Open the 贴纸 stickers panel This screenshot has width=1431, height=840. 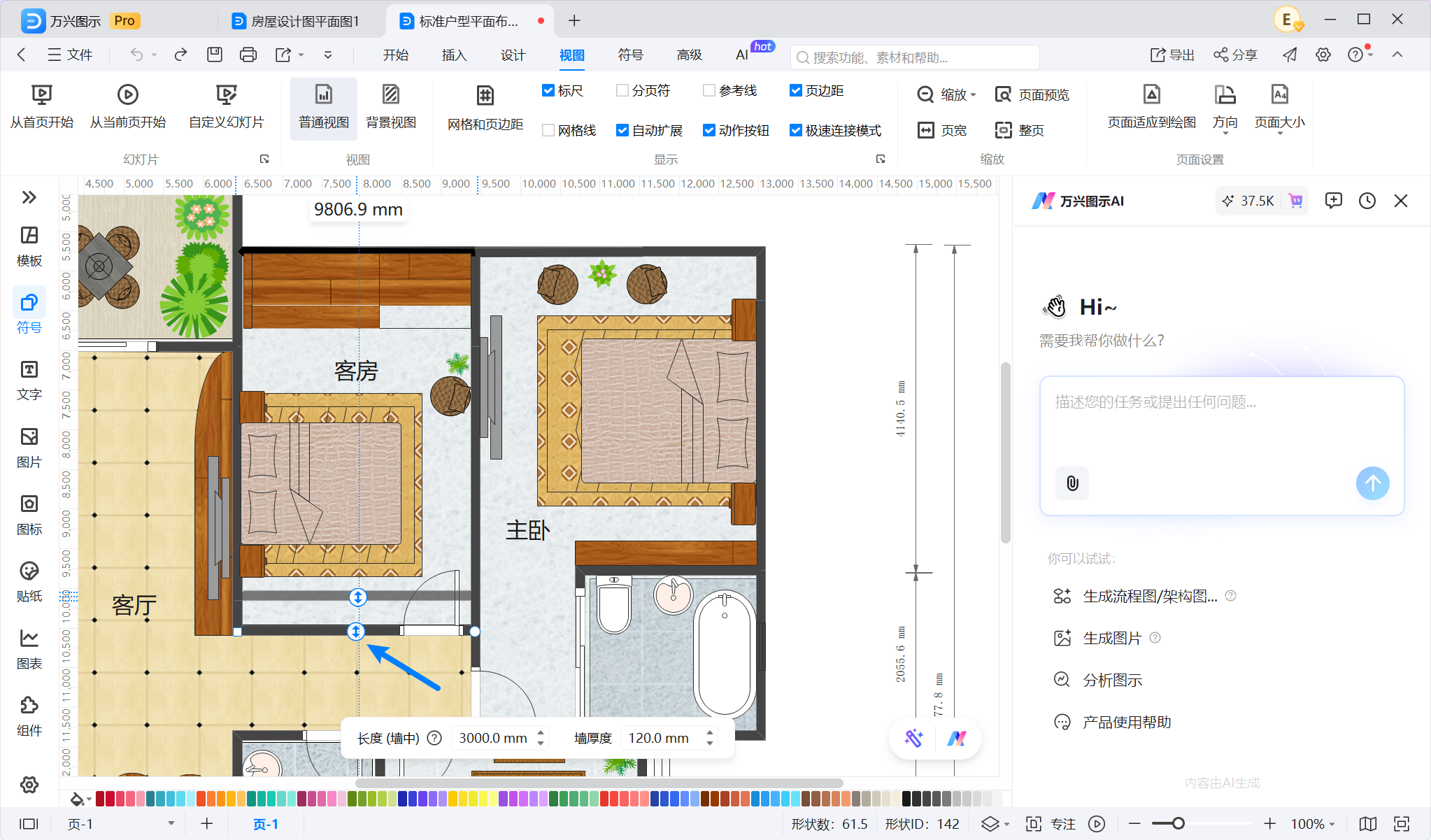pyautogui.click(x=29, y=582)
